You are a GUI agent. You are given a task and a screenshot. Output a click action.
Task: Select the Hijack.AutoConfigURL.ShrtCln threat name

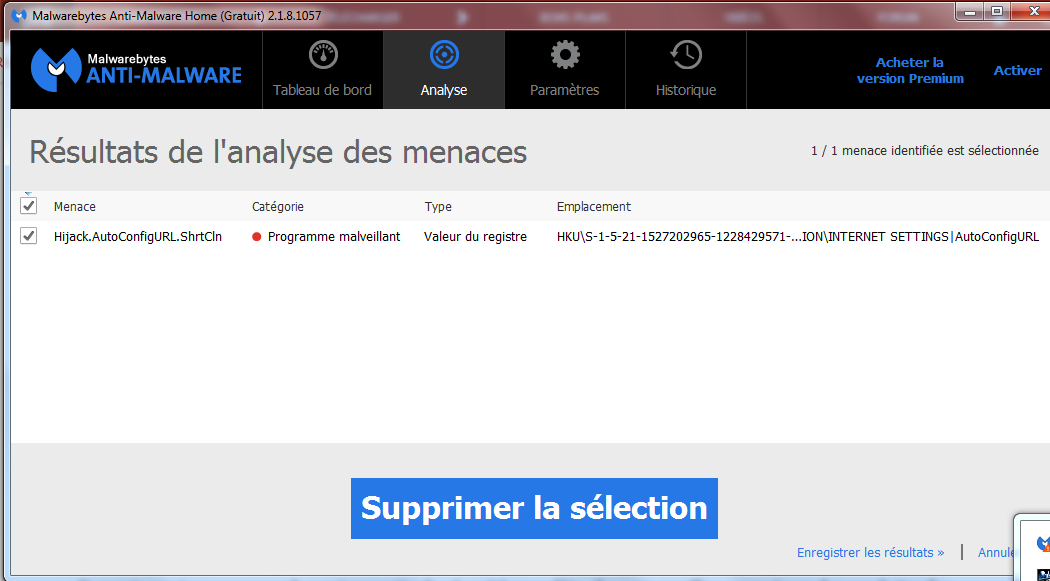138,237
